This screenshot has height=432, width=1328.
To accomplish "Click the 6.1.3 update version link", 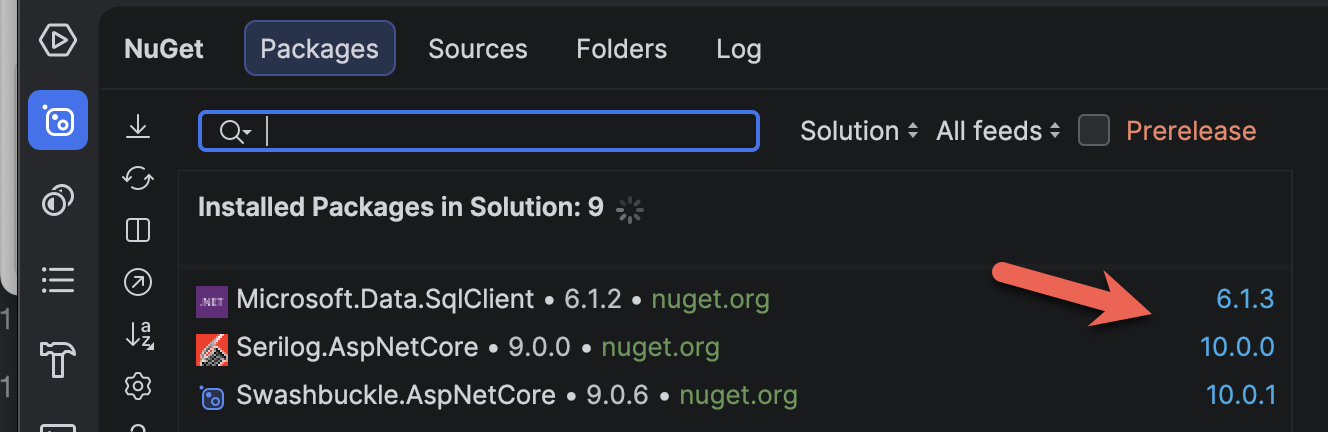I will tap(1245, 298).
